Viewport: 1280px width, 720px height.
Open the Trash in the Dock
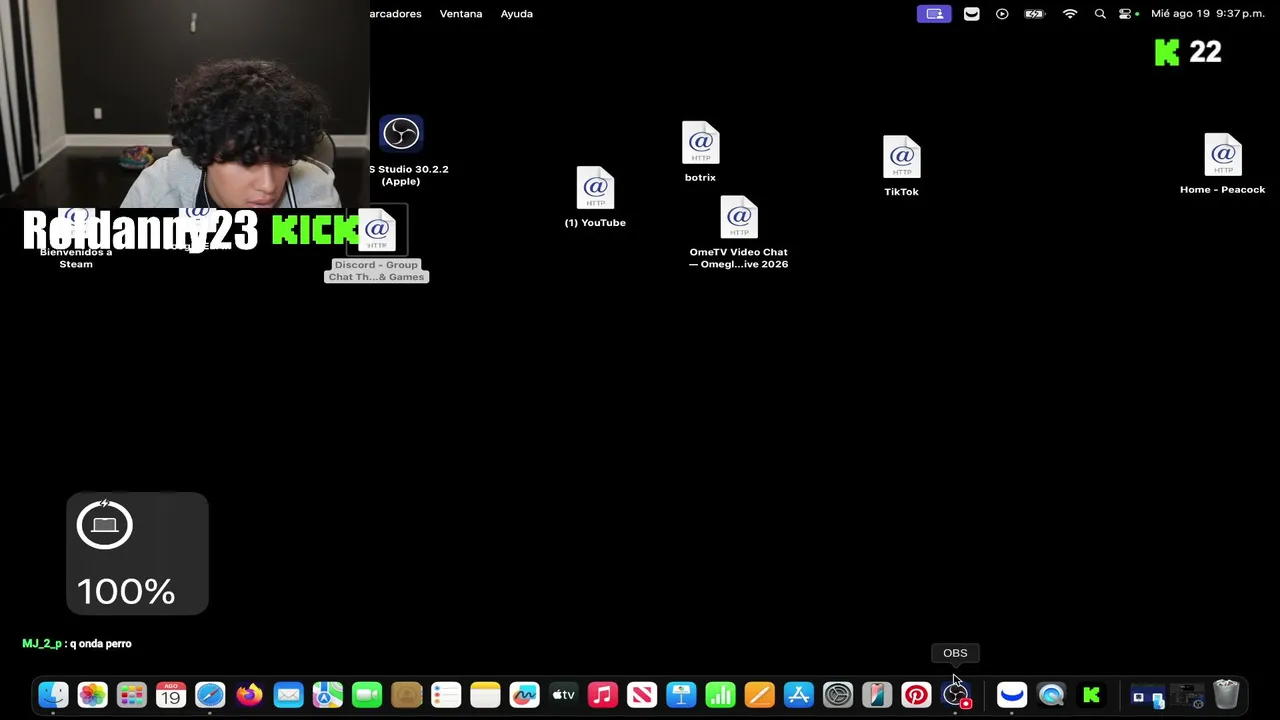coord(1226,694)
